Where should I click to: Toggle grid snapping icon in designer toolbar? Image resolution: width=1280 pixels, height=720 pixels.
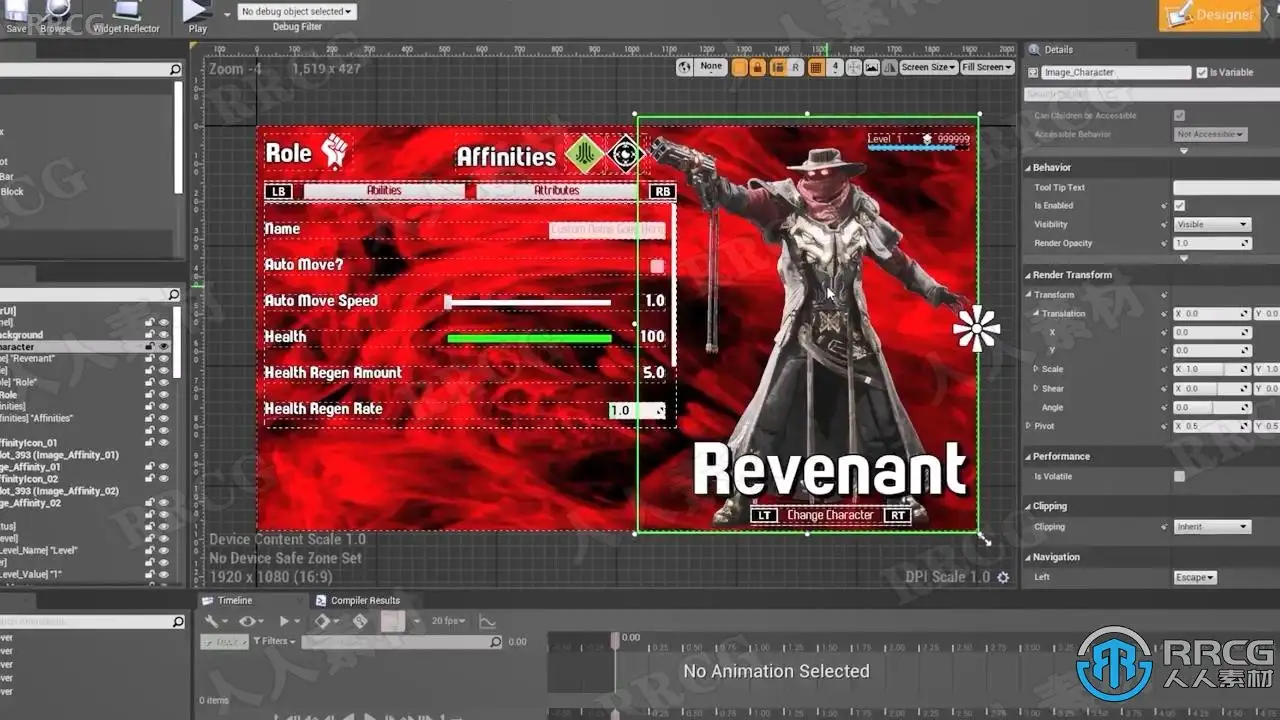click(816, 67)
